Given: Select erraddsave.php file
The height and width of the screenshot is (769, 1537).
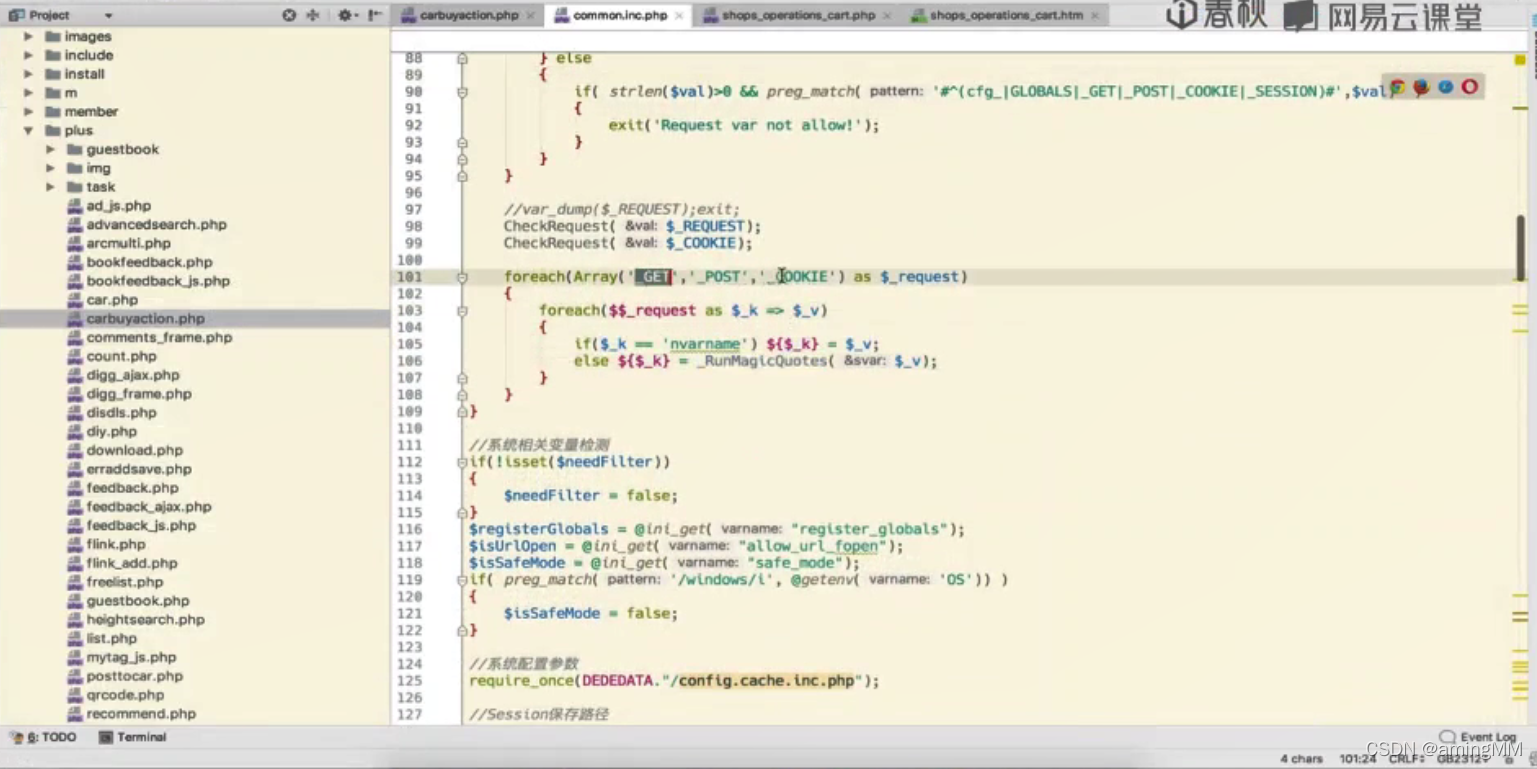Looking at the screenshot, I should pyautogui.click(x=139, y=469).
